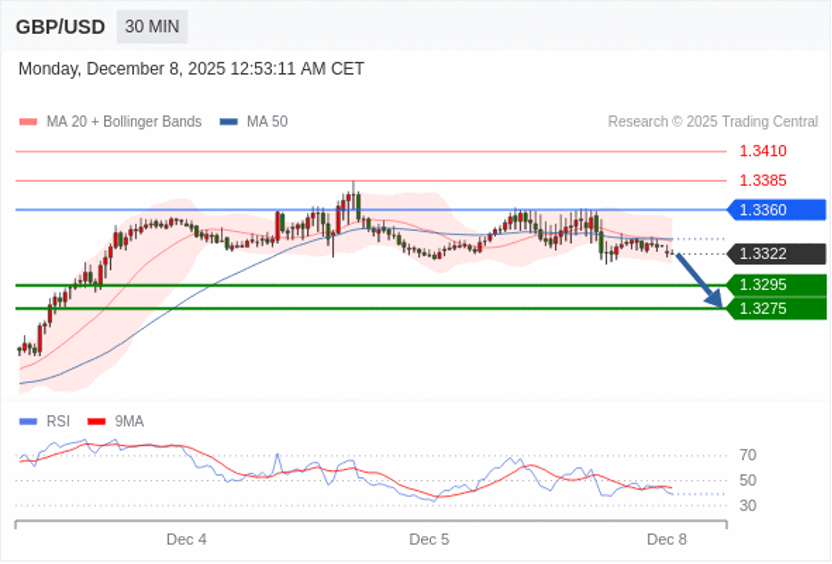Select the Dec 5 date marker
The height and width of the screenshot is (564, 832).
pos(429,539)
